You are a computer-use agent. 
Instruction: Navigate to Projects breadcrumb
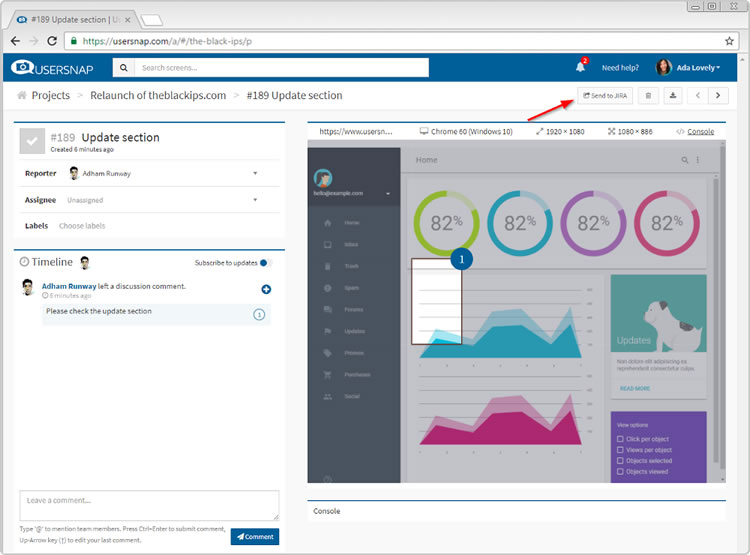tap(50, 96)
